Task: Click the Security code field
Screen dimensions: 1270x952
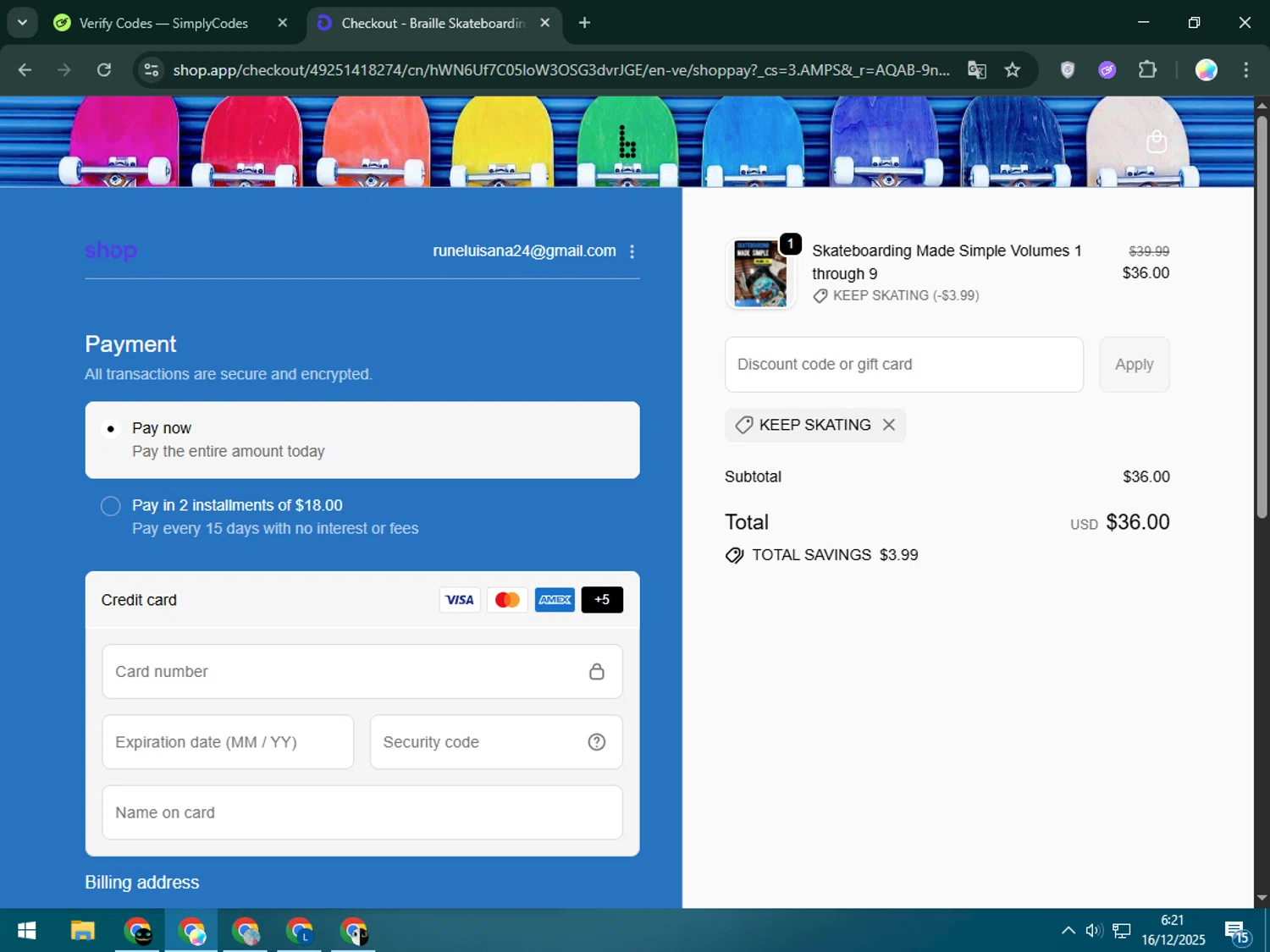Action: tap(496, 742)
